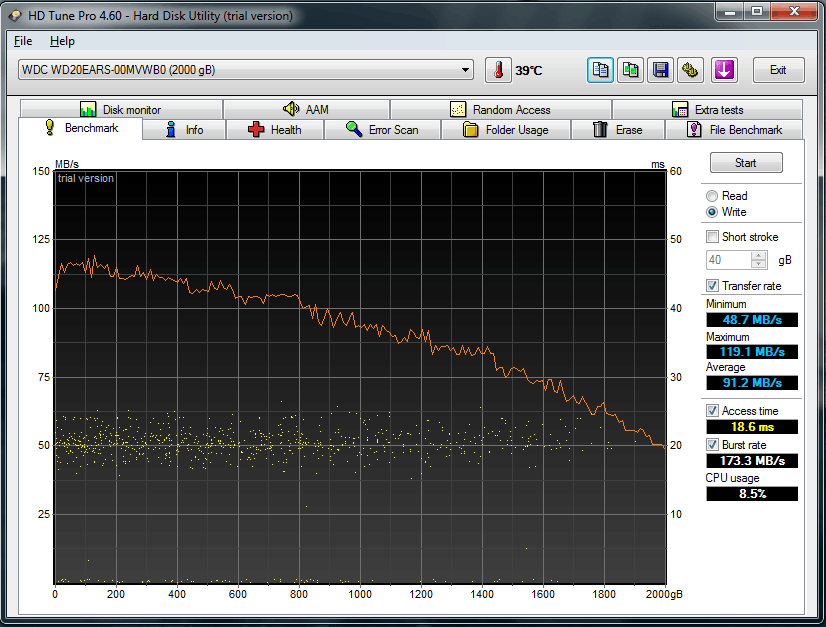
Task: Select the Write radio button
Action: pyautogui.click(x=712, y=212)
